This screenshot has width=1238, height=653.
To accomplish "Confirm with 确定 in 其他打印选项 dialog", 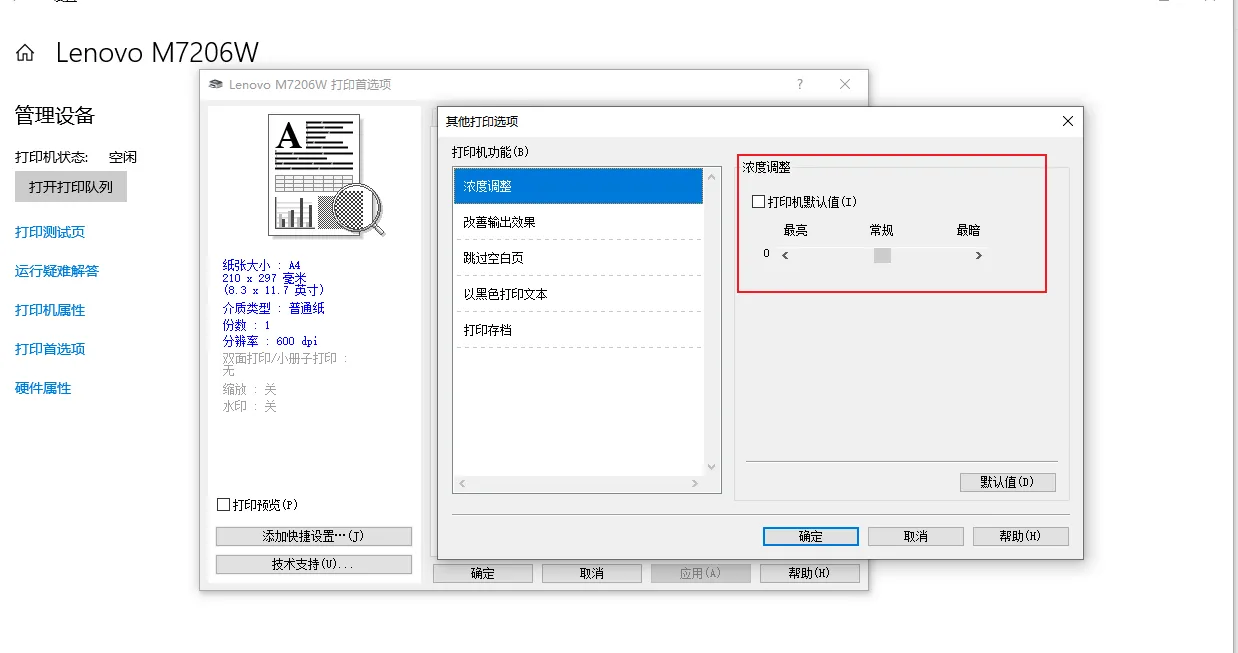I will (810, 536).
